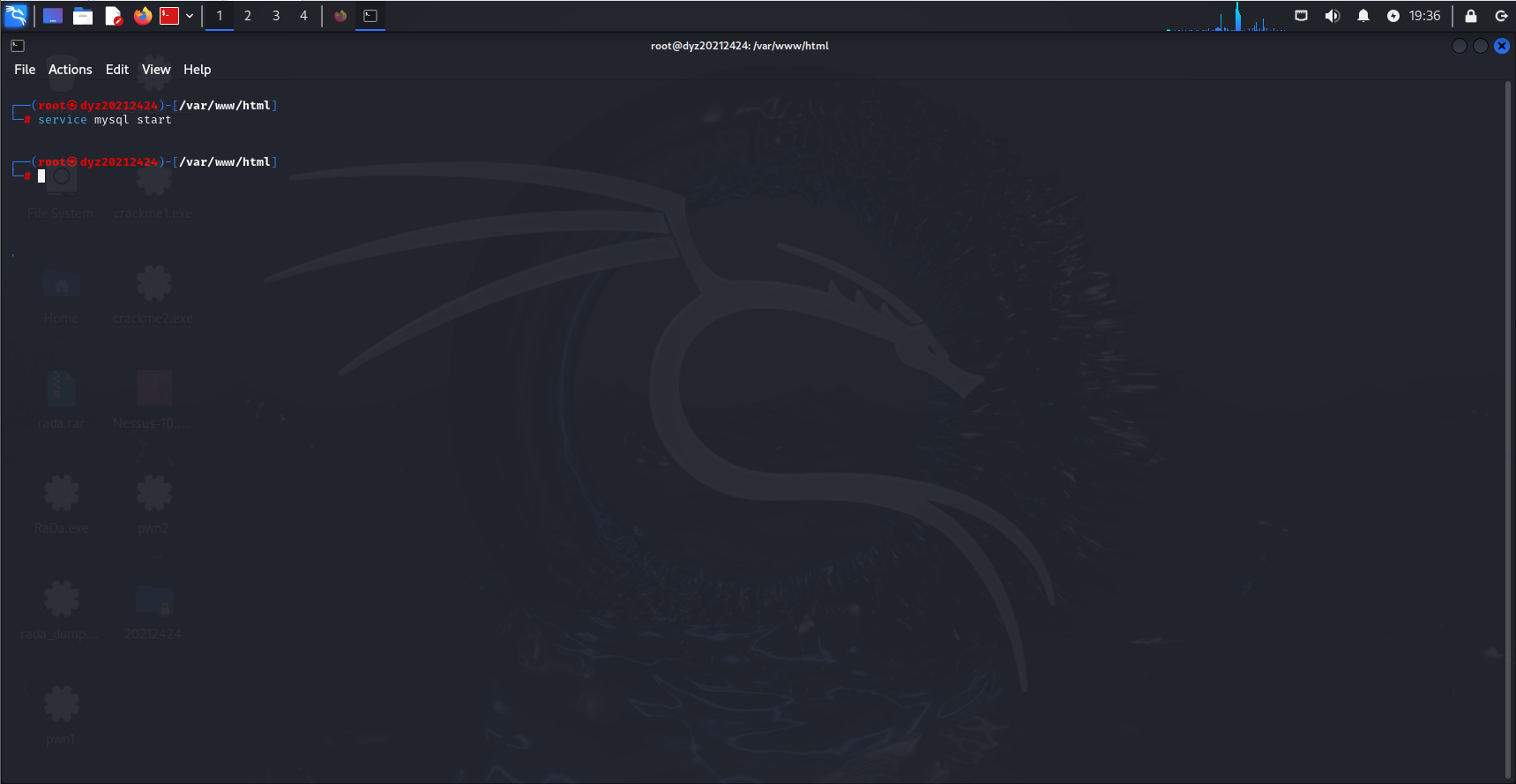Open the file manager from the panel
The width and height of the screenshot is (1516, 784).
[83, 16]
